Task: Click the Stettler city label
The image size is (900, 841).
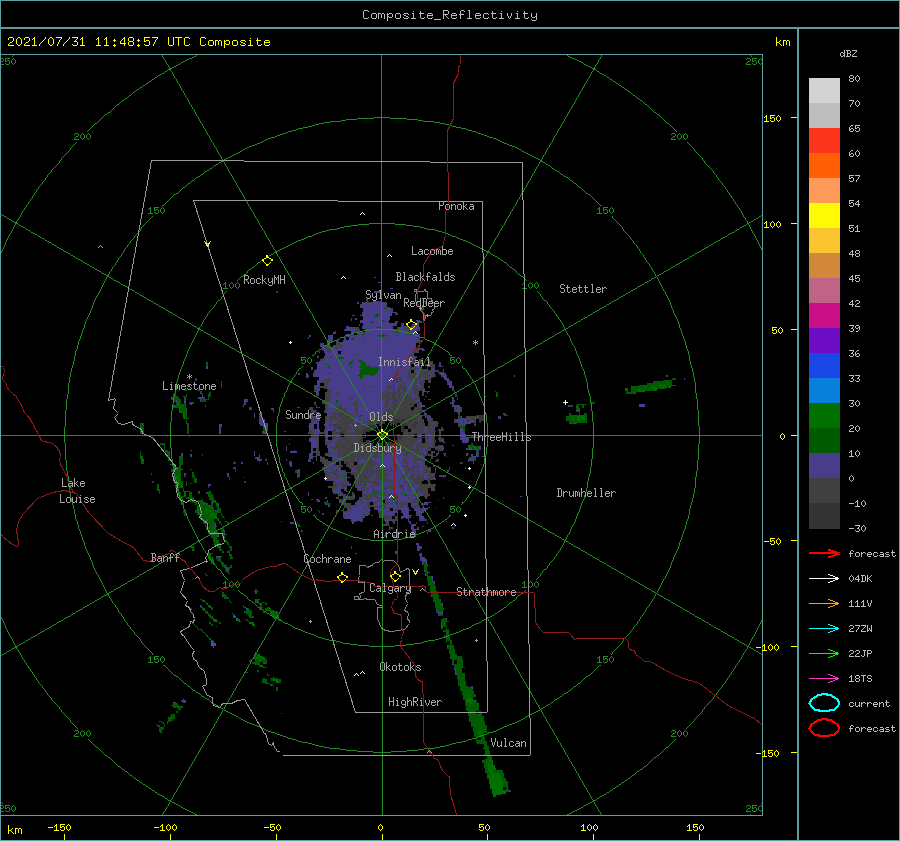Action: click(x=583, y=289)
